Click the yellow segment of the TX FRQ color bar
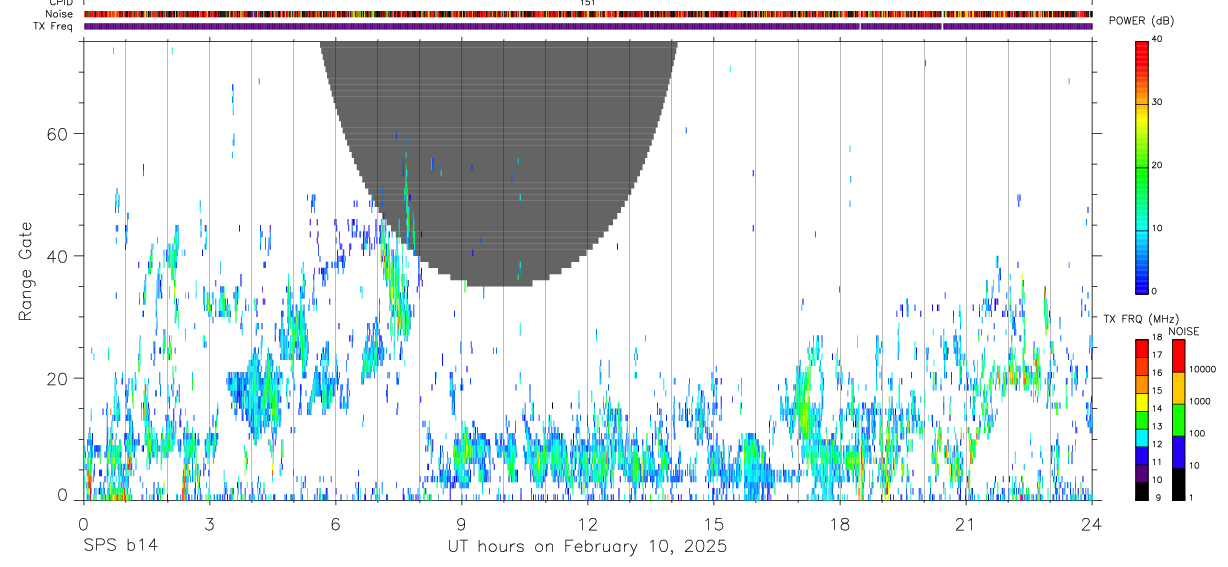The height and width of the screenshot is (567, 1228). point(1141,401)
